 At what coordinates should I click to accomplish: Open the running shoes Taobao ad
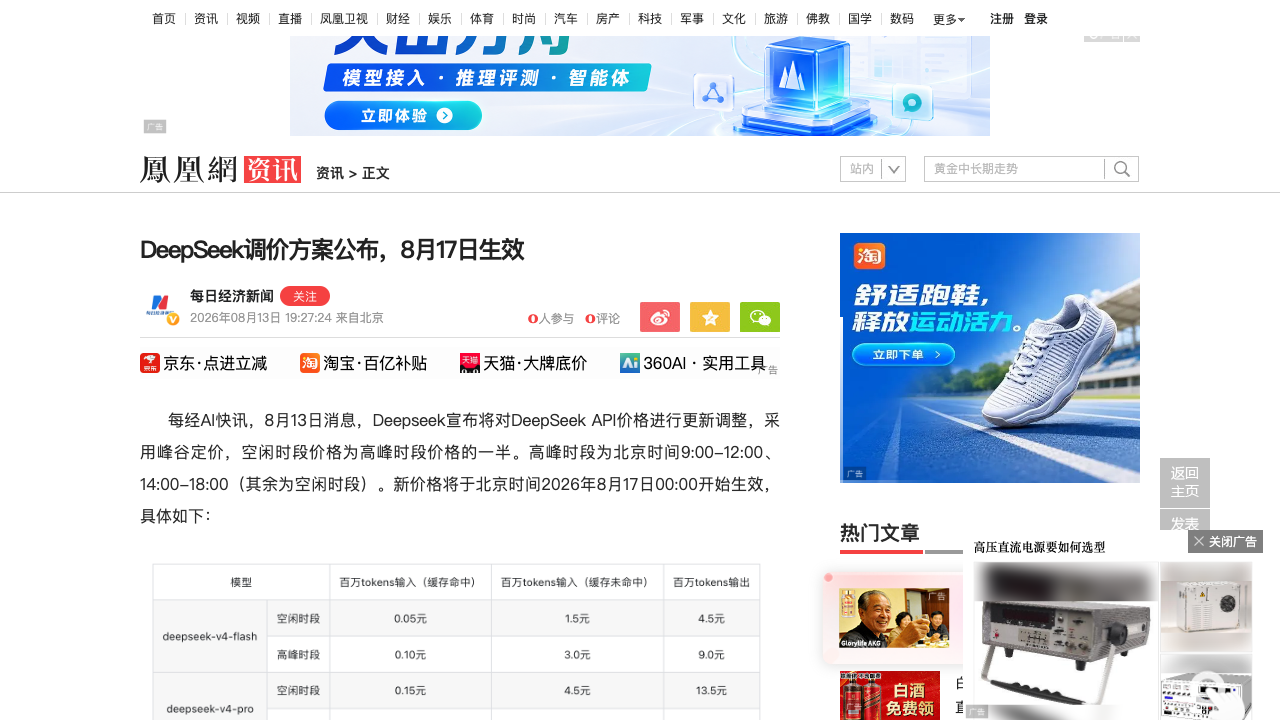[x=990, y=358]
